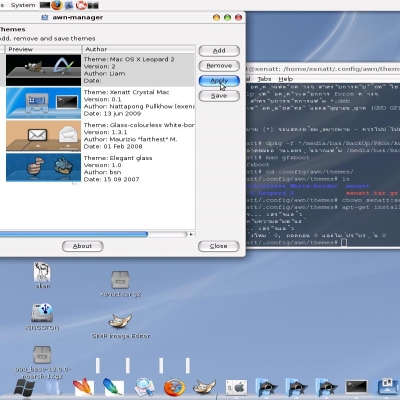
Task: Click the blue applications icon in the top panel
Action: [69, 5]
